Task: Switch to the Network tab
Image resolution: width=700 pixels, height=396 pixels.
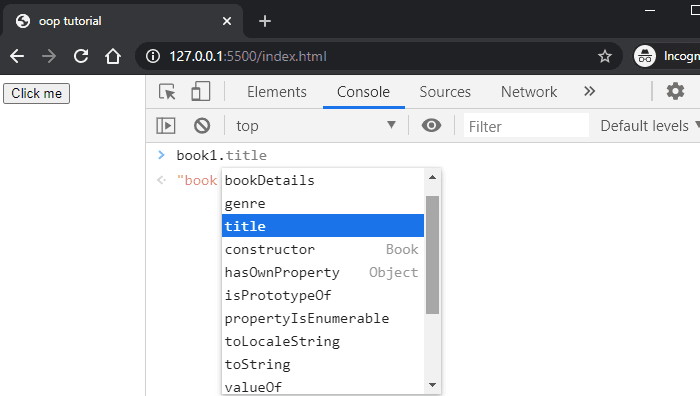Action: [x=529, y=92]
